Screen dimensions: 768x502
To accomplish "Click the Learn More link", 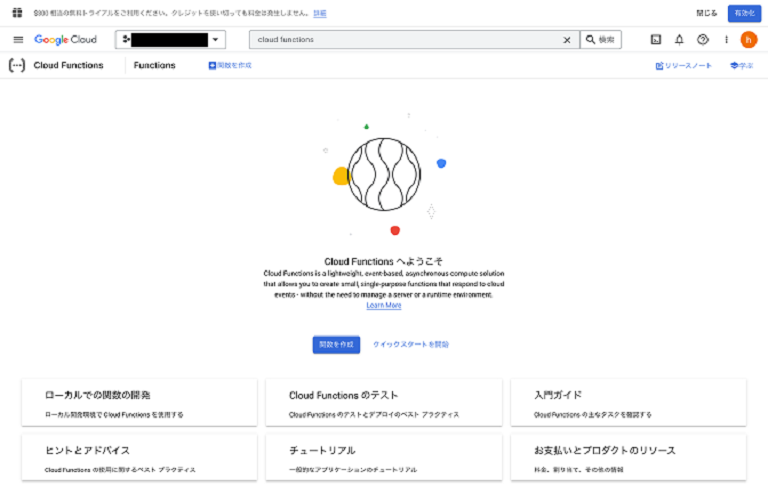I will coord(384,305).
